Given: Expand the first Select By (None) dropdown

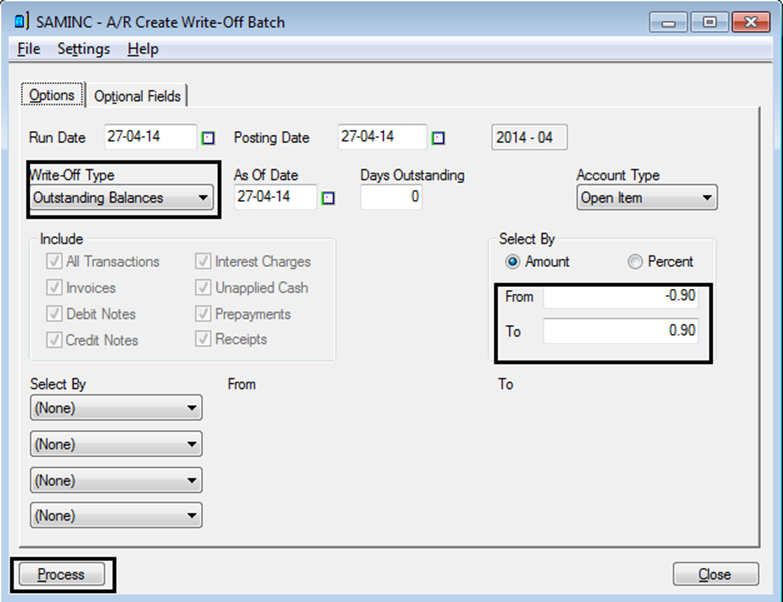Looking at the screenshot, I should (116, 408).
